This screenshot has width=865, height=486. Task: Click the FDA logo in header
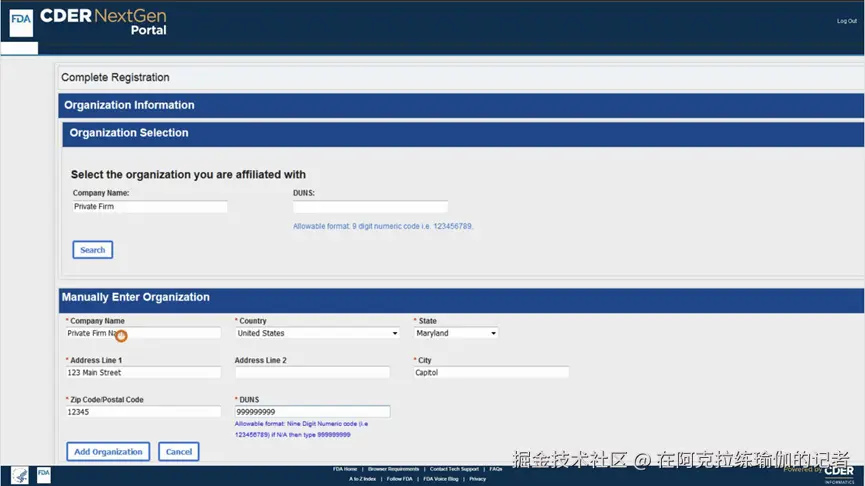[21, 23]
